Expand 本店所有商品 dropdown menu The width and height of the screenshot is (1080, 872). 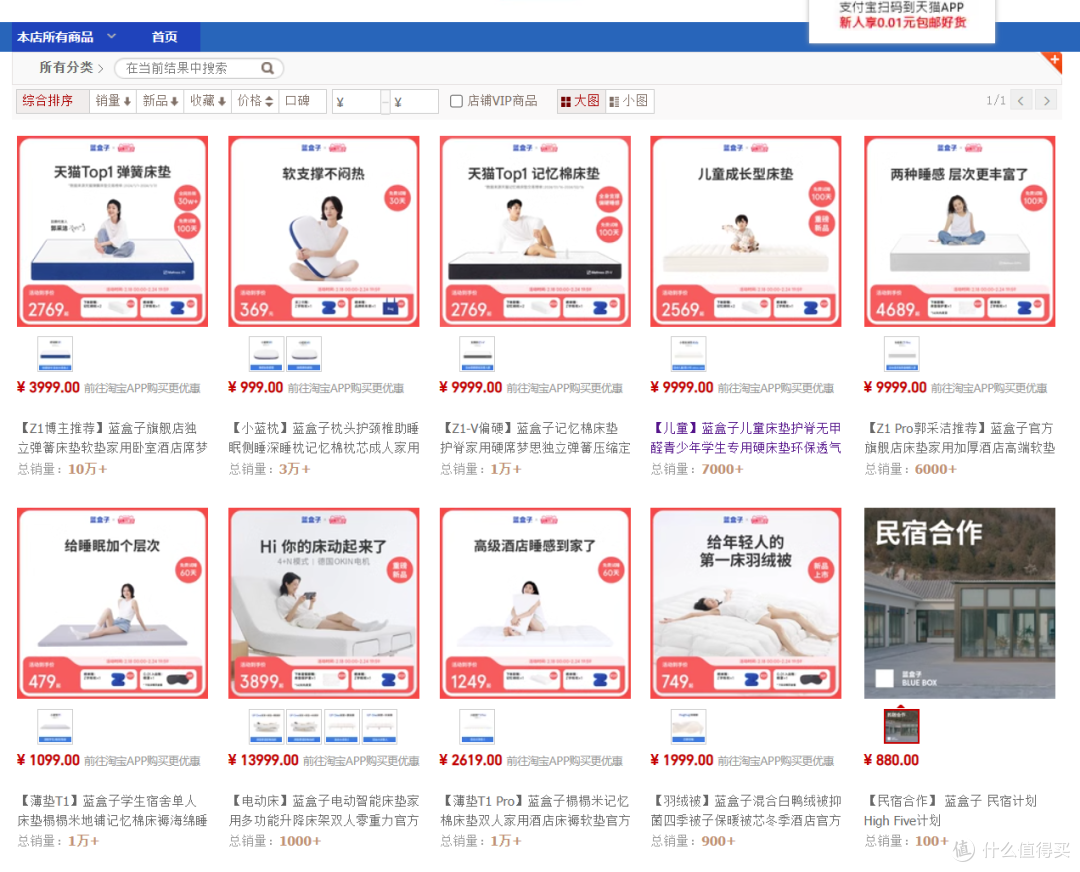tap(66, 37)
